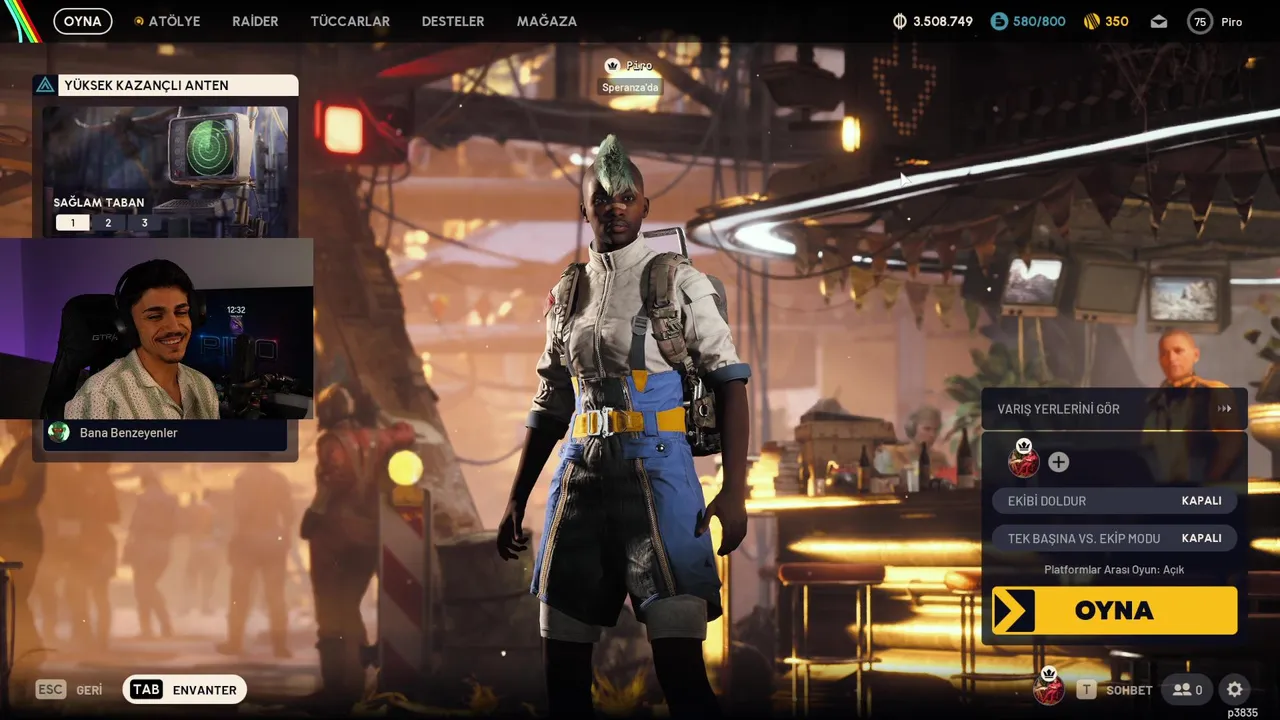Select quest step 1 under SAĞLAM TABAN
The height and width of the screenshot is (720, 1280).
[x=72, y=223]
